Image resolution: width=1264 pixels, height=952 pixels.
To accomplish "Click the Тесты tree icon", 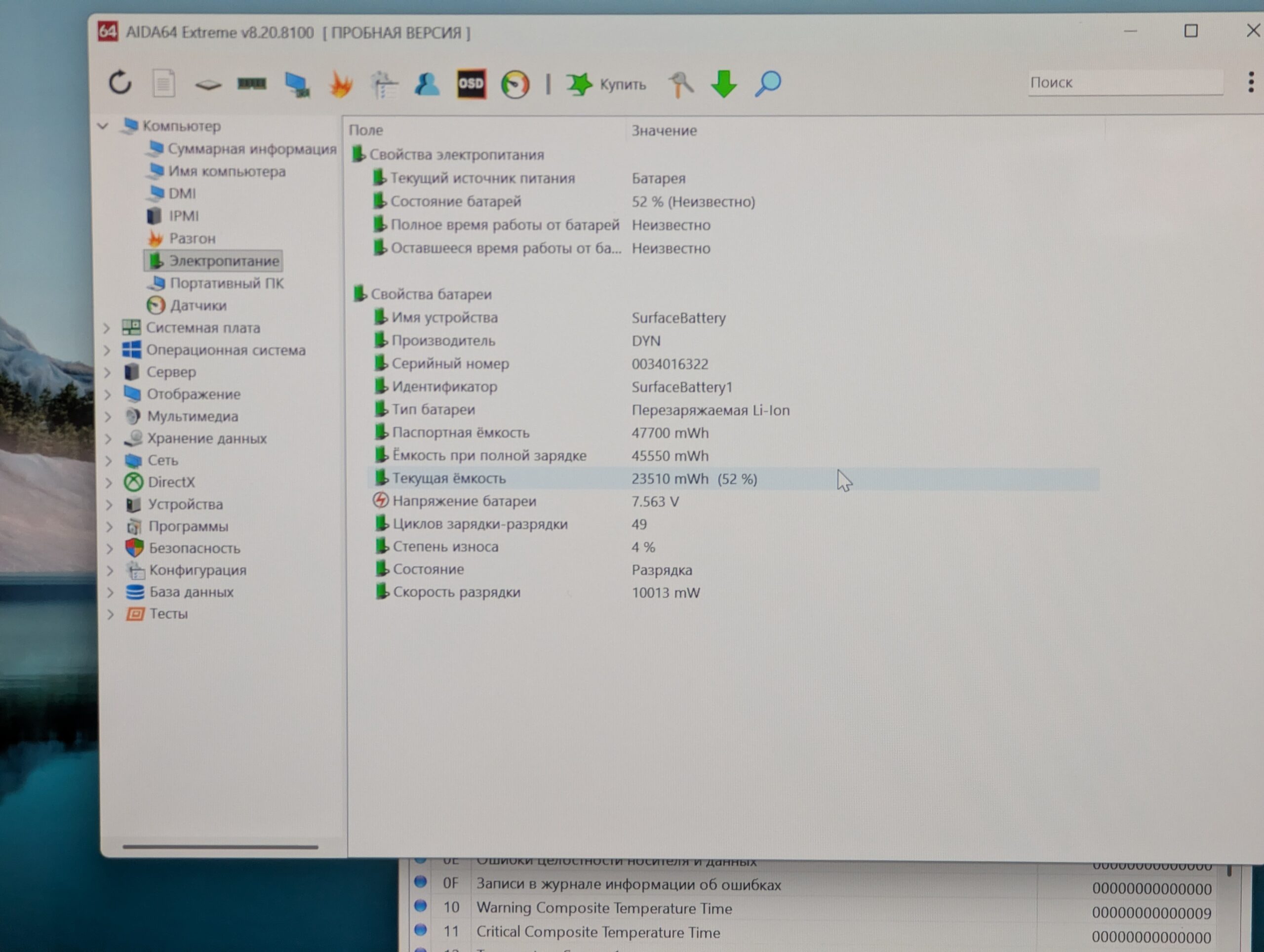I will click(135, 614).
